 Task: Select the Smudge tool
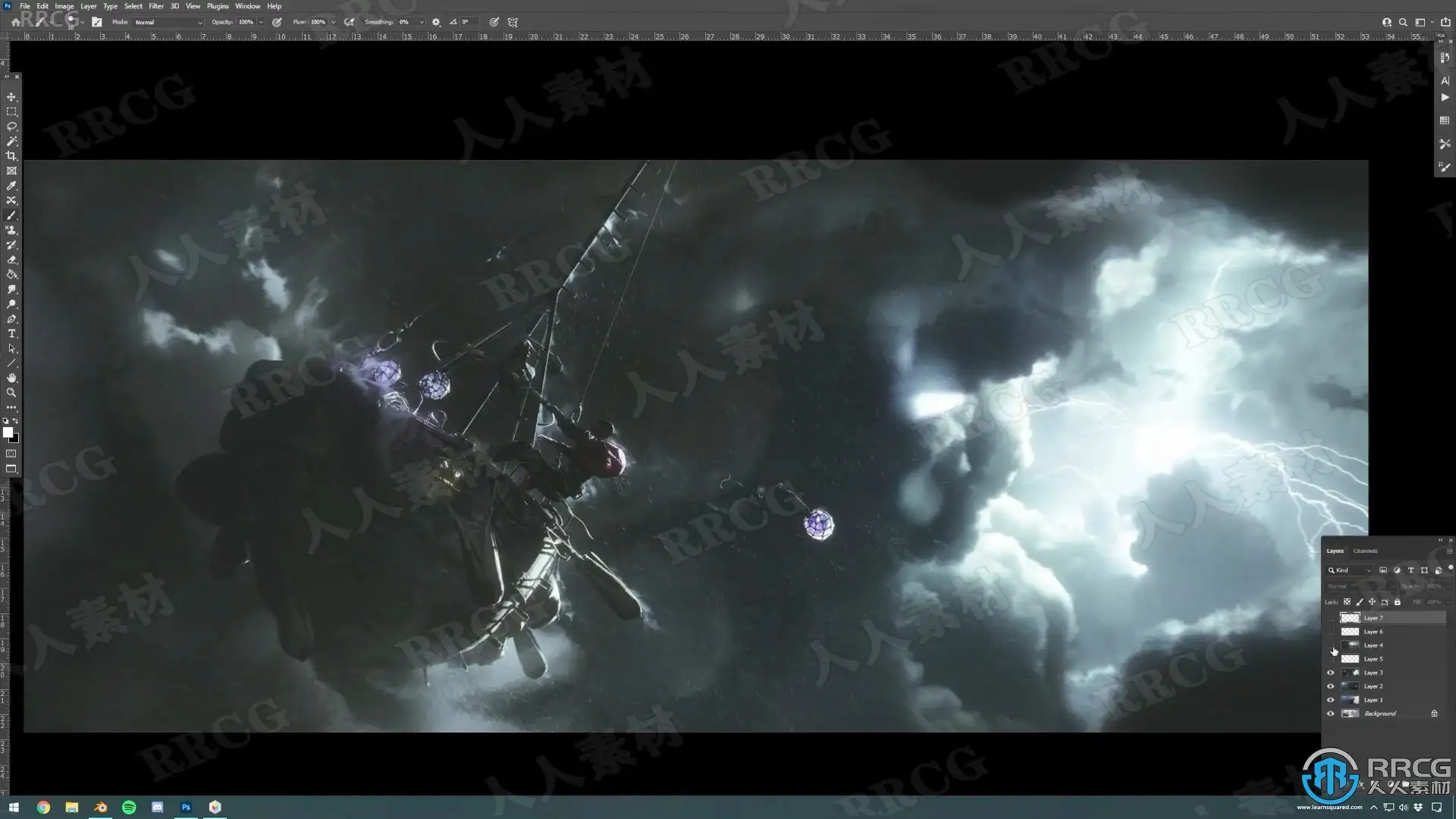point(11,289)
